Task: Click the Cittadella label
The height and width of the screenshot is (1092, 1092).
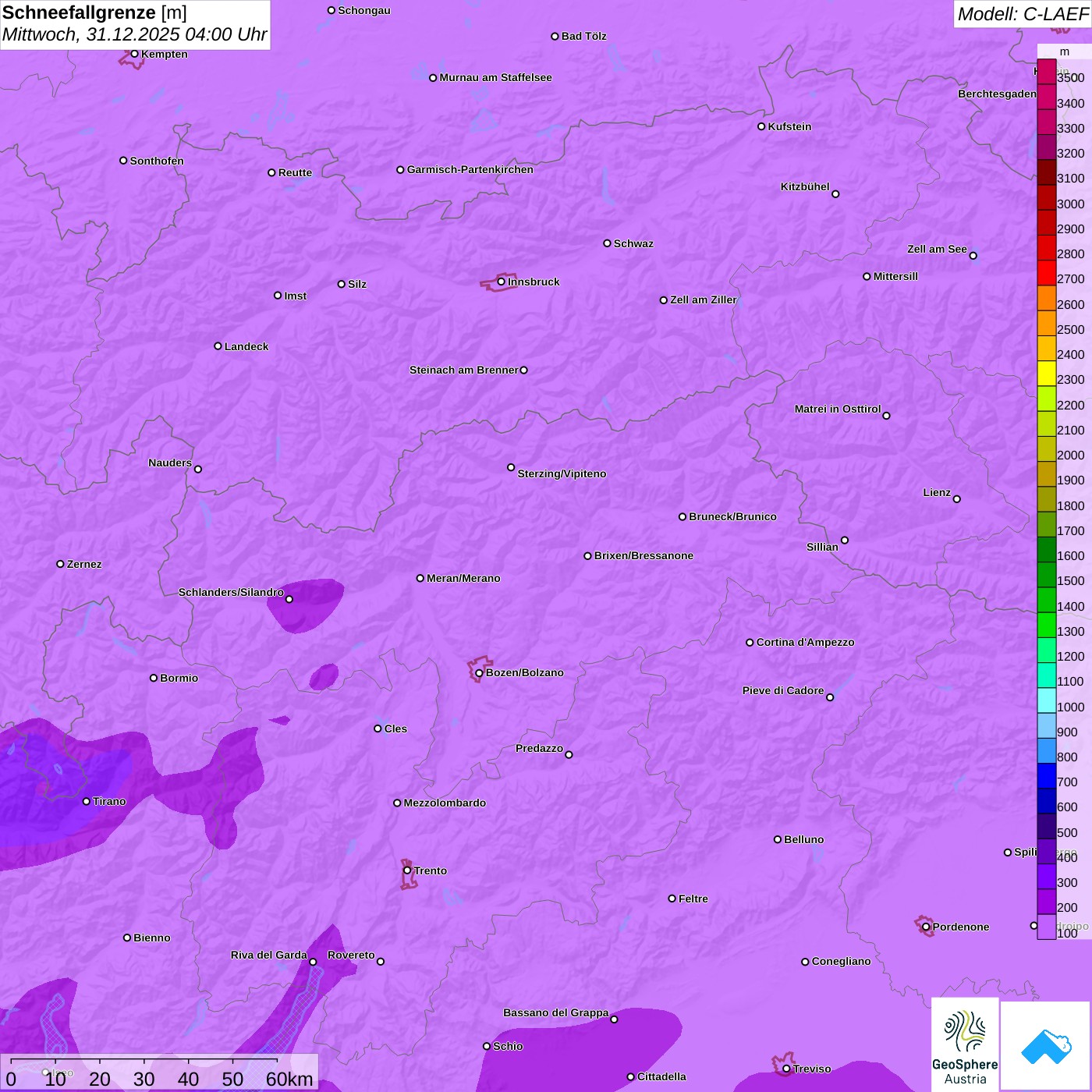Action: [x=661, y=1076]
